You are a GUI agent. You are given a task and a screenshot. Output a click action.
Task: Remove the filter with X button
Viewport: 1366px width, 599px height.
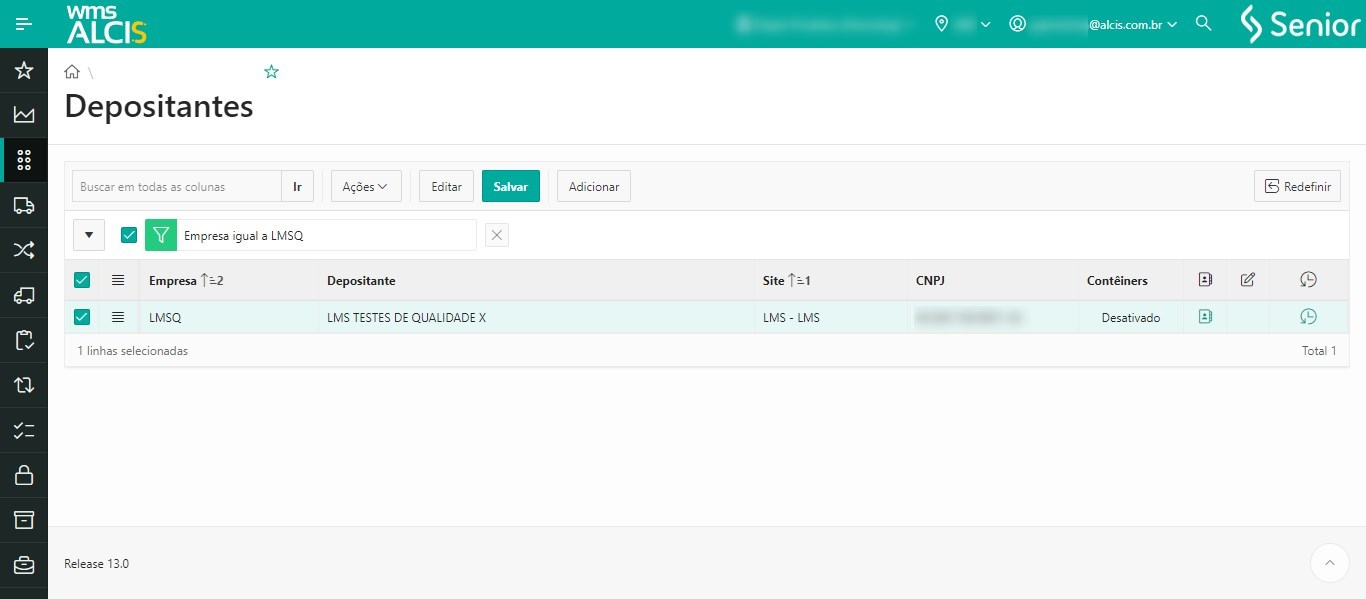[497, 235]
